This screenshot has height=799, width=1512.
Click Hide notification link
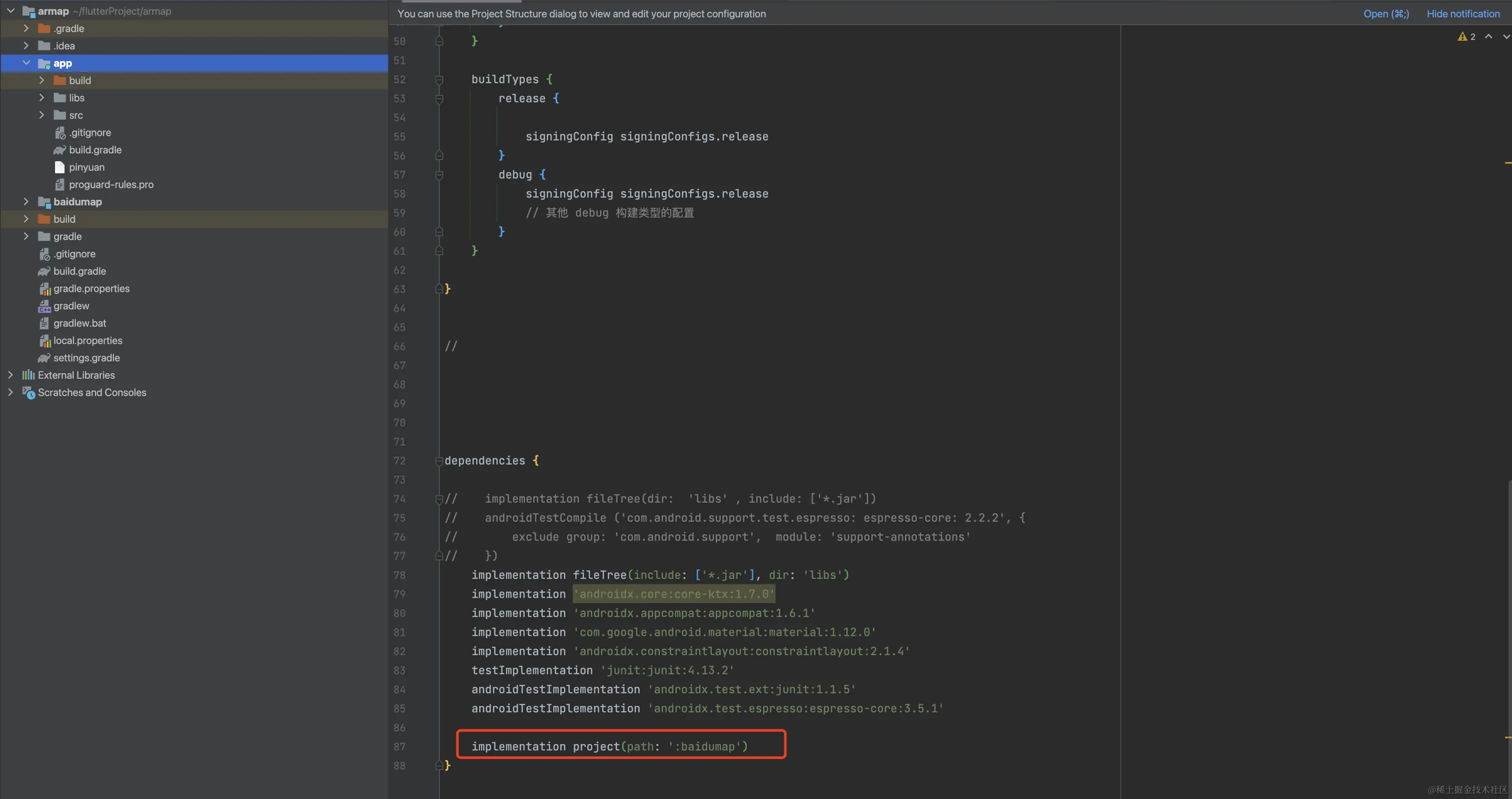tap(1462, 13)
